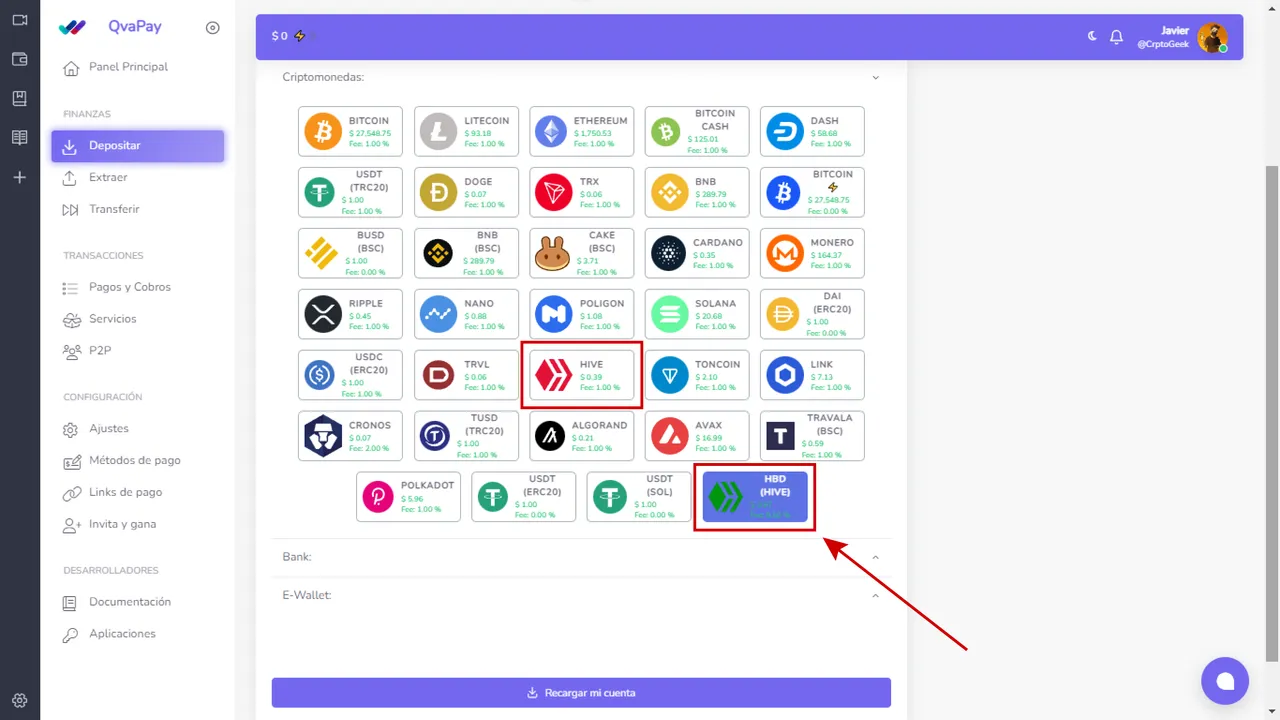Select the HBD (HIVE) card

[x=755, y=497]
